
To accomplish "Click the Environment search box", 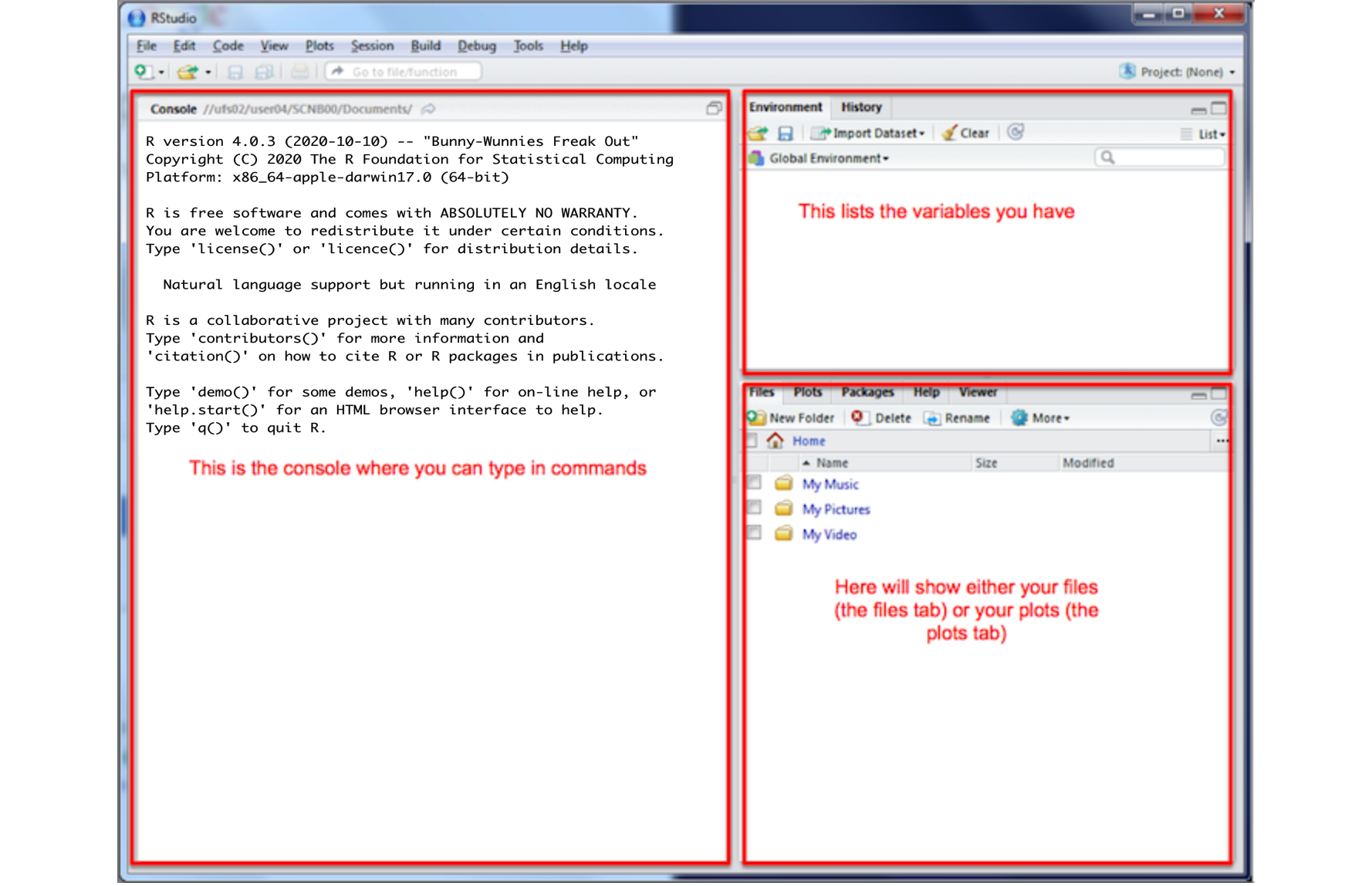I will [1160, 157].
